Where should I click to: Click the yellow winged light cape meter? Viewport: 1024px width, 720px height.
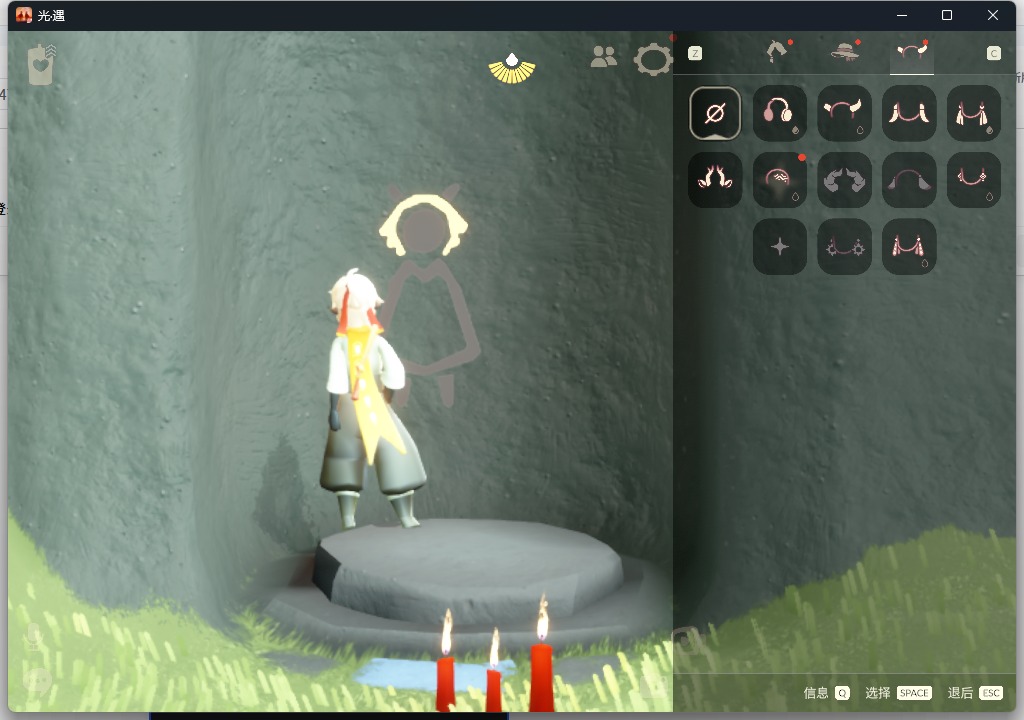tap(512, 67)
